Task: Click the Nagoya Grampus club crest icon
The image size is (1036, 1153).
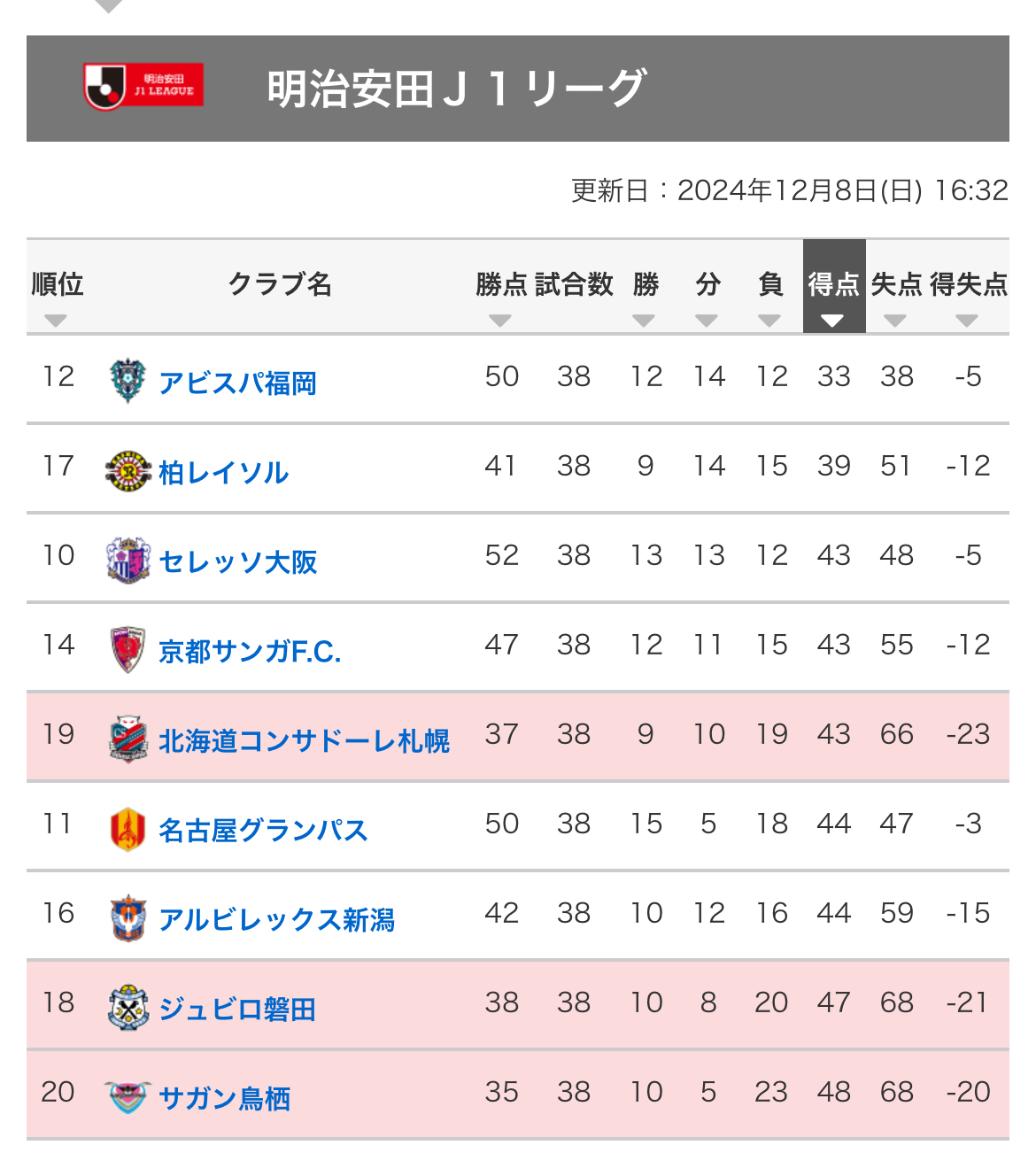Action: [128, 829]
